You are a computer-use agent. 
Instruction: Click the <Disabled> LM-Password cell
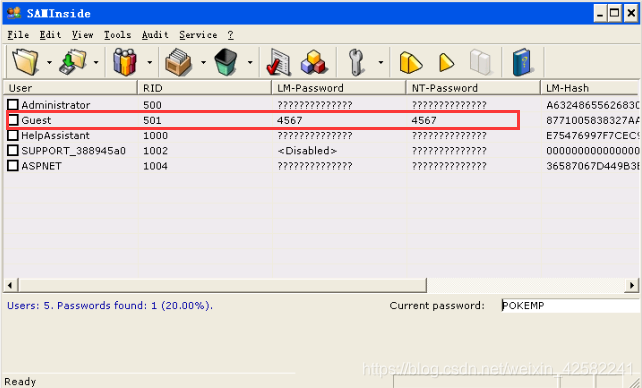point(307,151)
